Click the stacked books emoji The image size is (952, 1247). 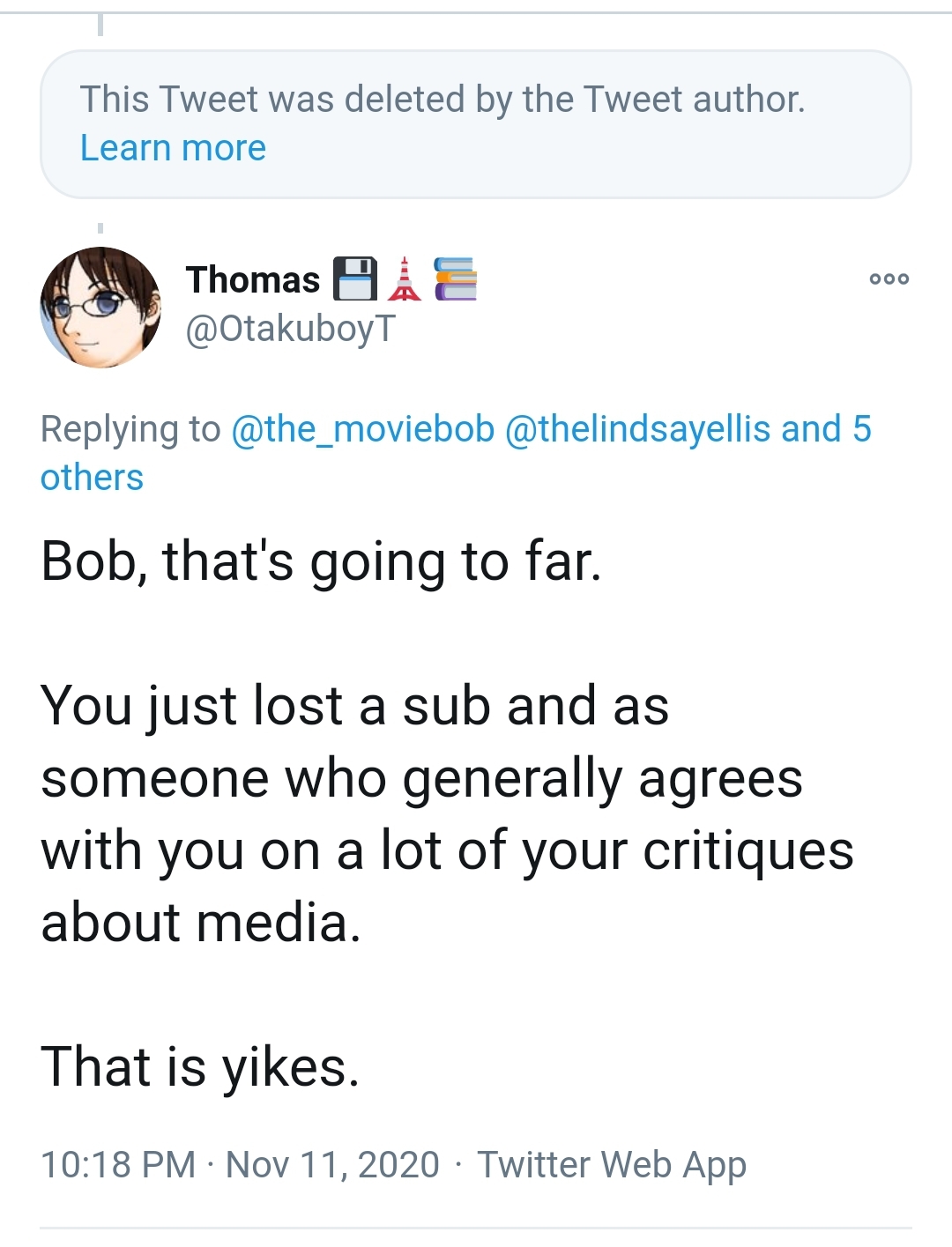pyautogui.click(x=456, y=279)
